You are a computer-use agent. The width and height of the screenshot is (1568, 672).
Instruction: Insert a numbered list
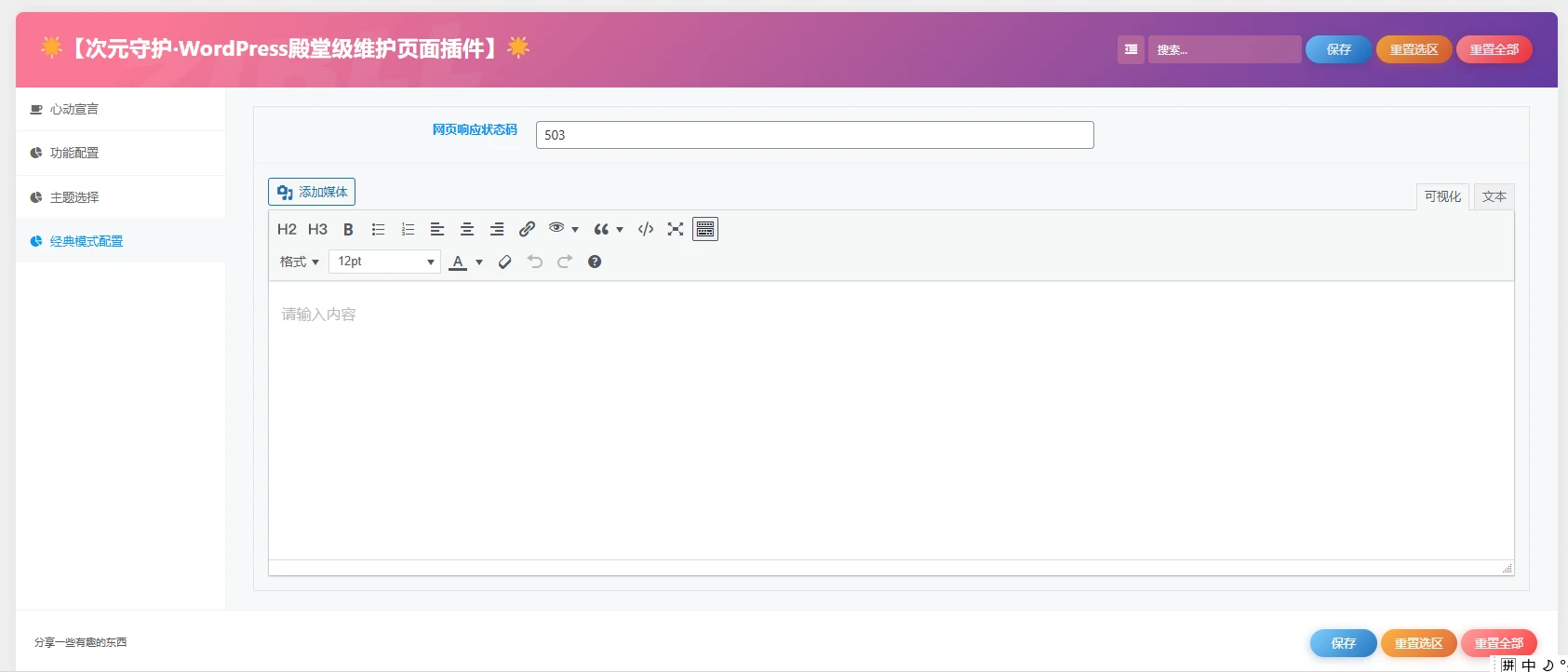pyautogui.click(x=408, y=229)
